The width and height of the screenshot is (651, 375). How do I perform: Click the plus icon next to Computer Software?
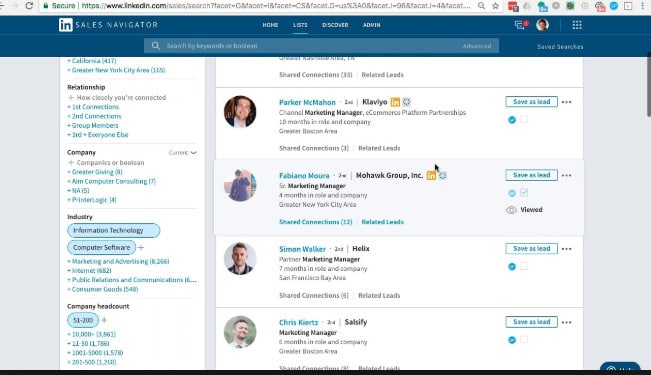[141, 248]
